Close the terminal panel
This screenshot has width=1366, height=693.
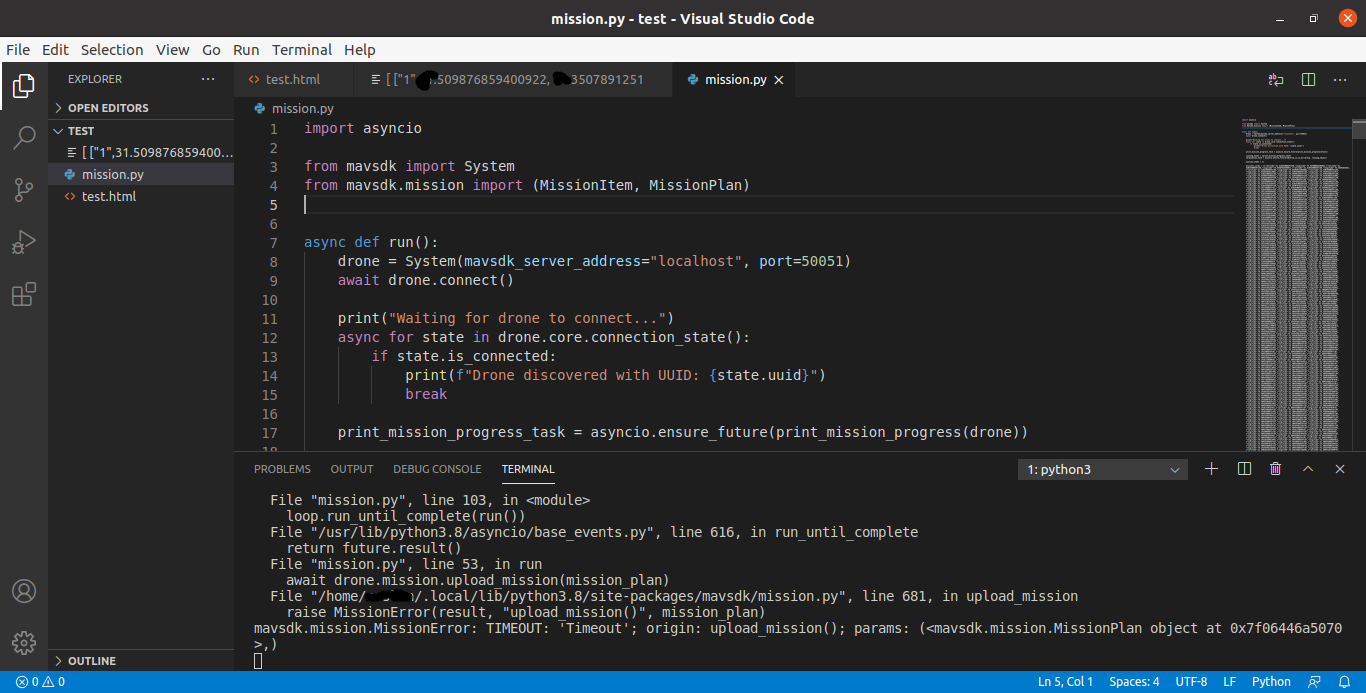tap(1340, 469)
